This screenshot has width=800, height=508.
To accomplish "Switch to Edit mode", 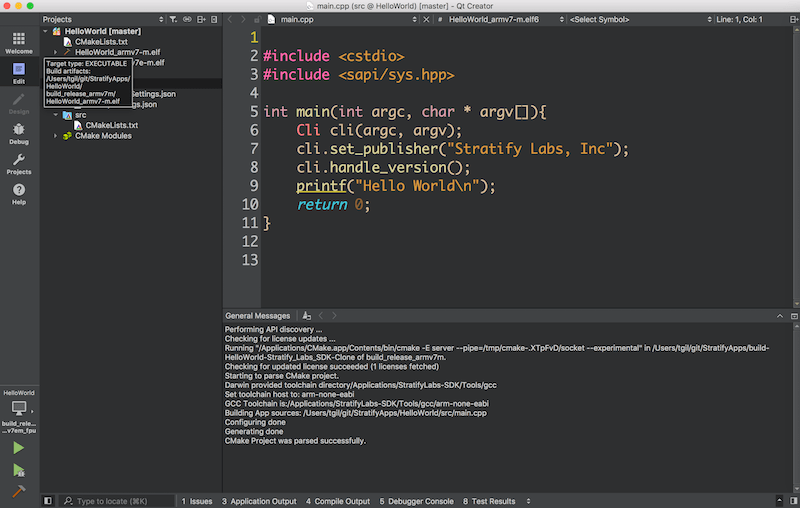I will (x=19, y=73).
